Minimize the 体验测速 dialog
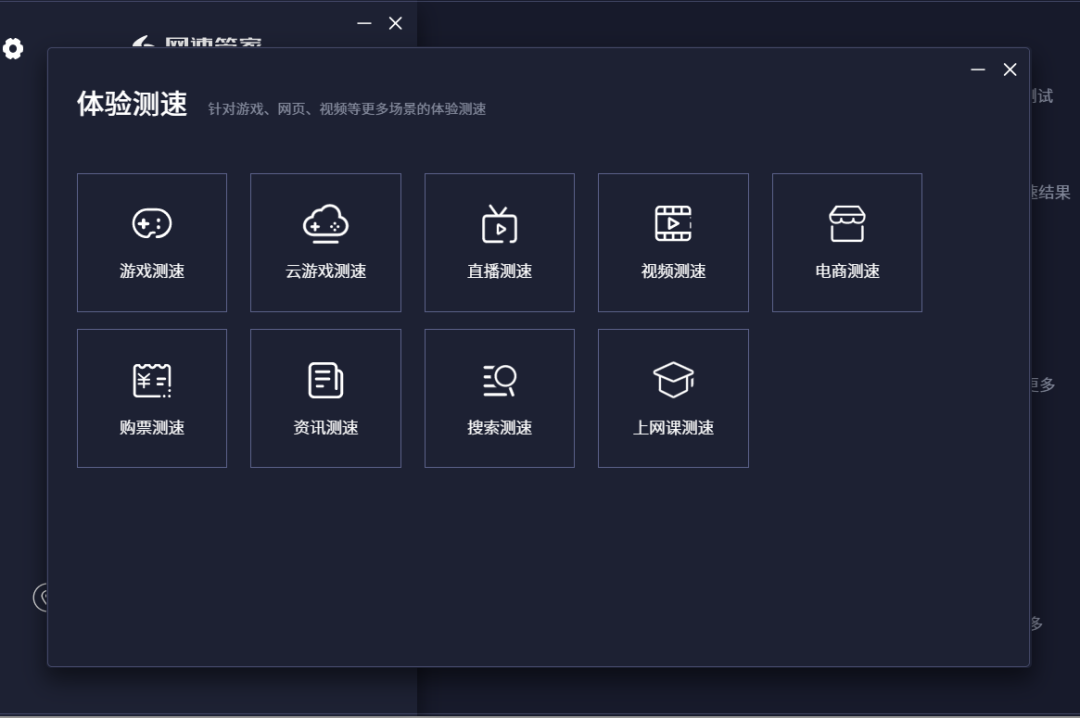This screenshot has height=718, width=1080. (977, 70)
